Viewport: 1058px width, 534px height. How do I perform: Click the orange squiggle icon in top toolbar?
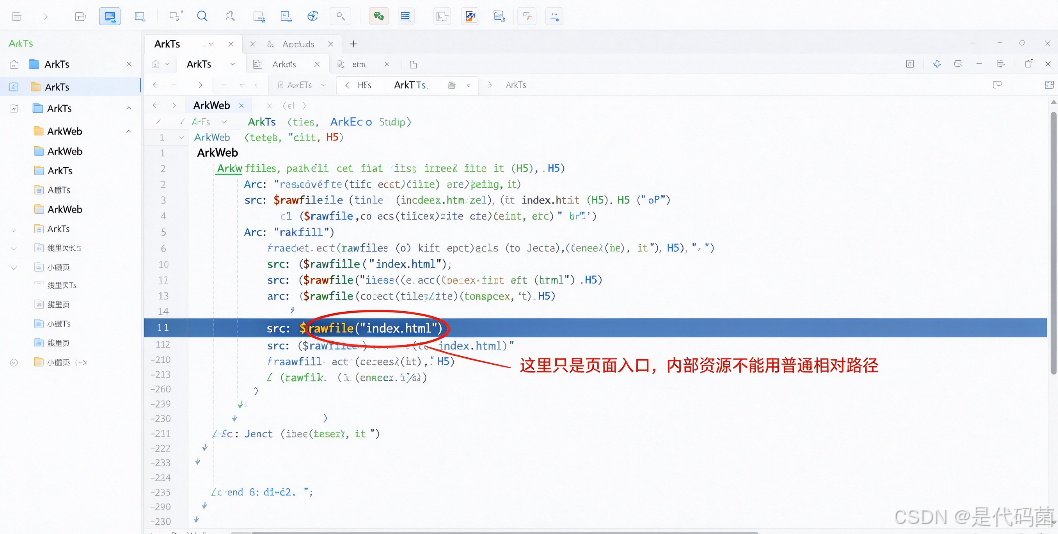[526, 16]
